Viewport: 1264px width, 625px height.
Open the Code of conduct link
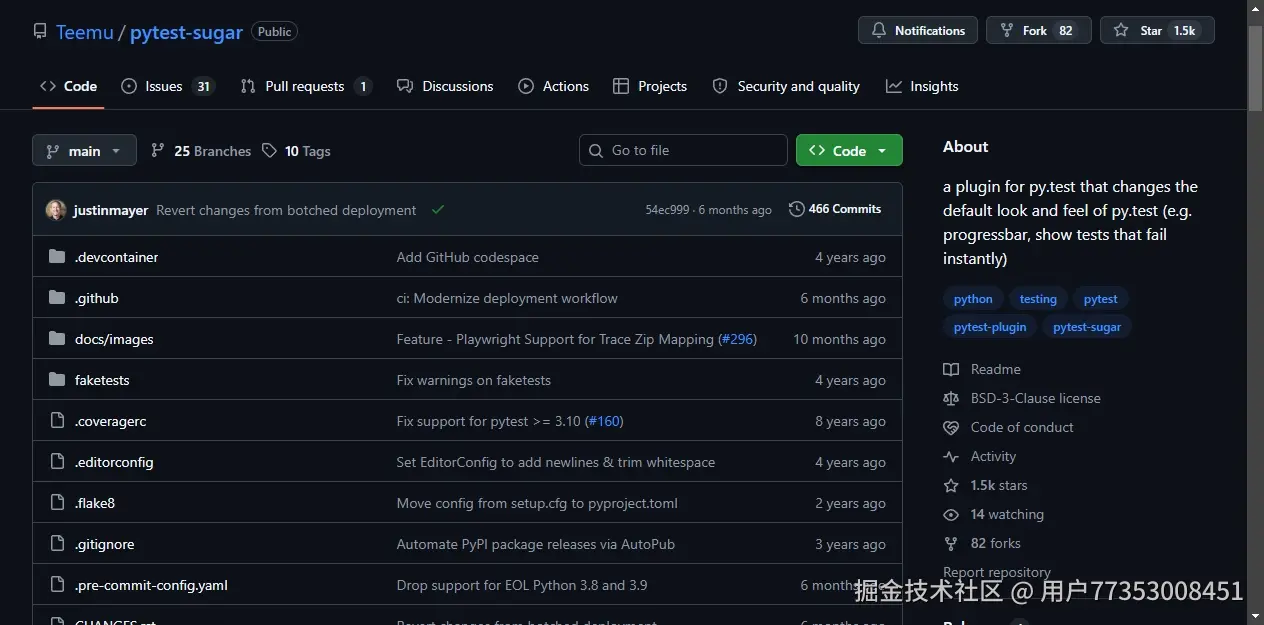click(x=1009, y=427)
